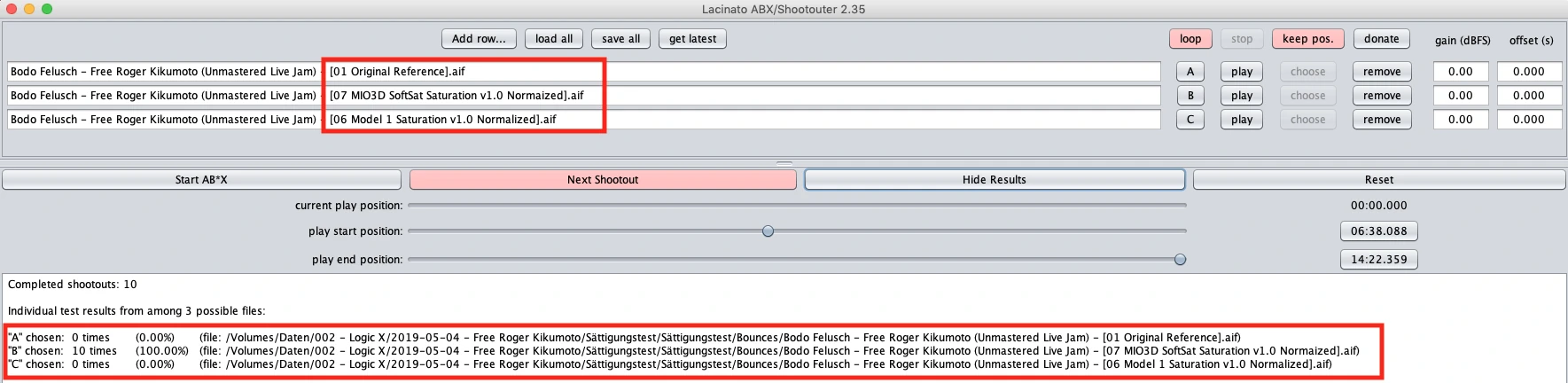Click the 'Add row...' button
The width and height of the screenshot is (1568, 383).
tap(479, 39)
